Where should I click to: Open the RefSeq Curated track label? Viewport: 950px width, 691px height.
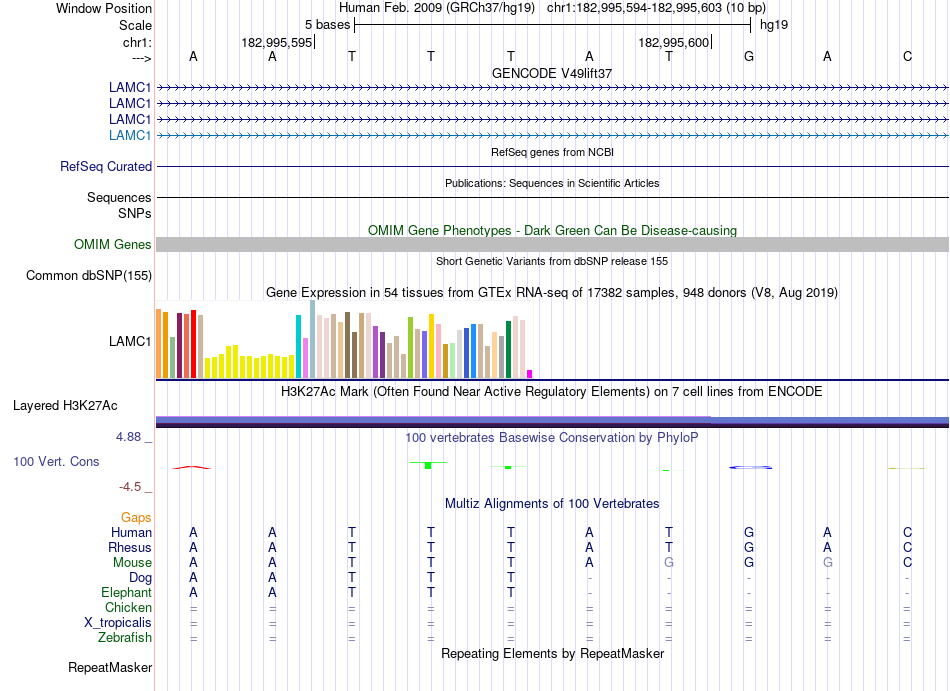click(x=106, y=167)
